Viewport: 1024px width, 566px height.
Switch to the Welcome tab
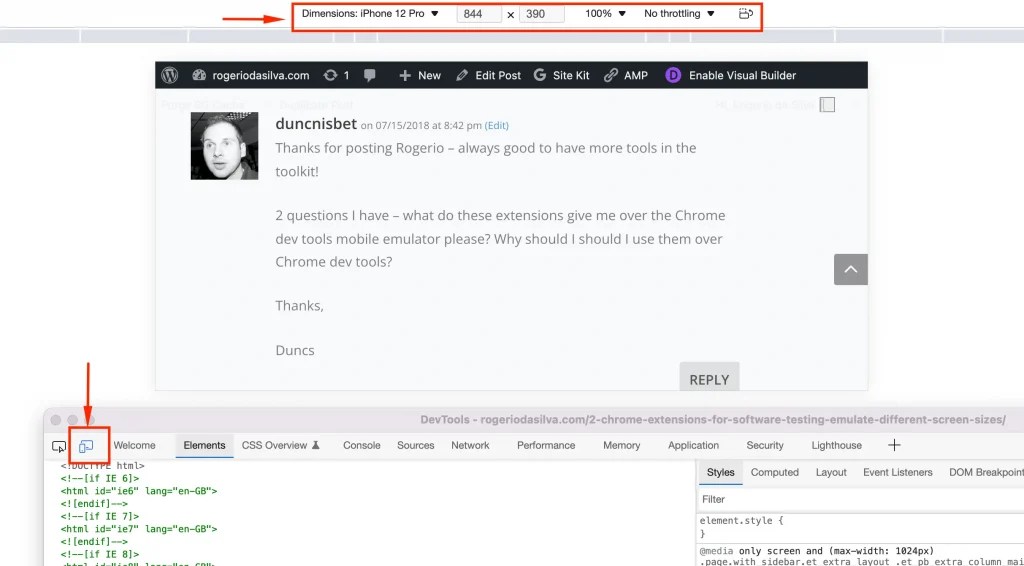click(x=135, y=445)
